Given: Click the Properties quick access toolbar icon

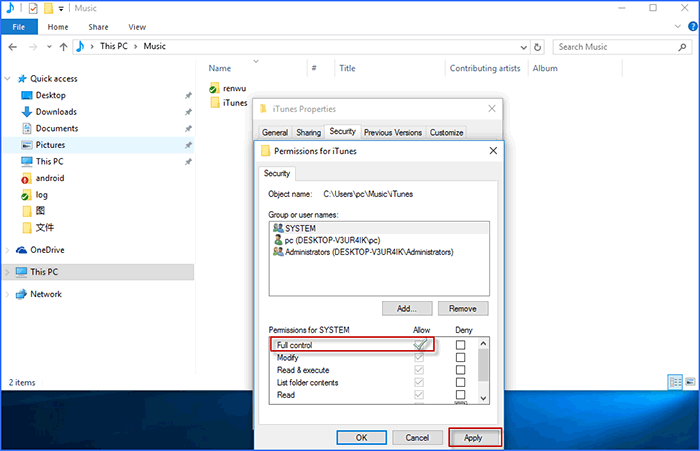Looking at the screenshot, I should [x=33, y=8].
